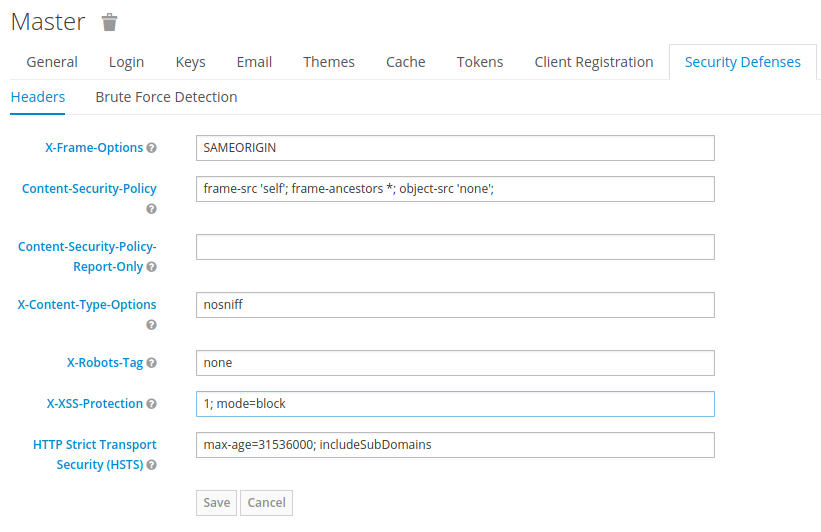
Task: Delete the Master realm with the trash icon
Action: pyautogui.click(x=109, y=23)
